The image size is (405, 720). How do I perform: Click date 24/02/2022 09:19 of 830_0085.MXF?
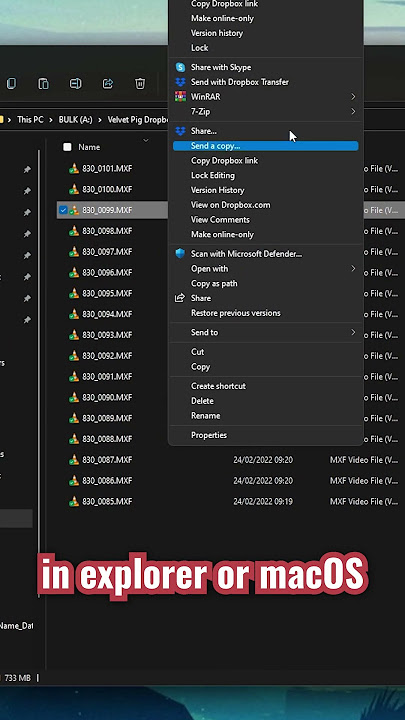point(263,501)
